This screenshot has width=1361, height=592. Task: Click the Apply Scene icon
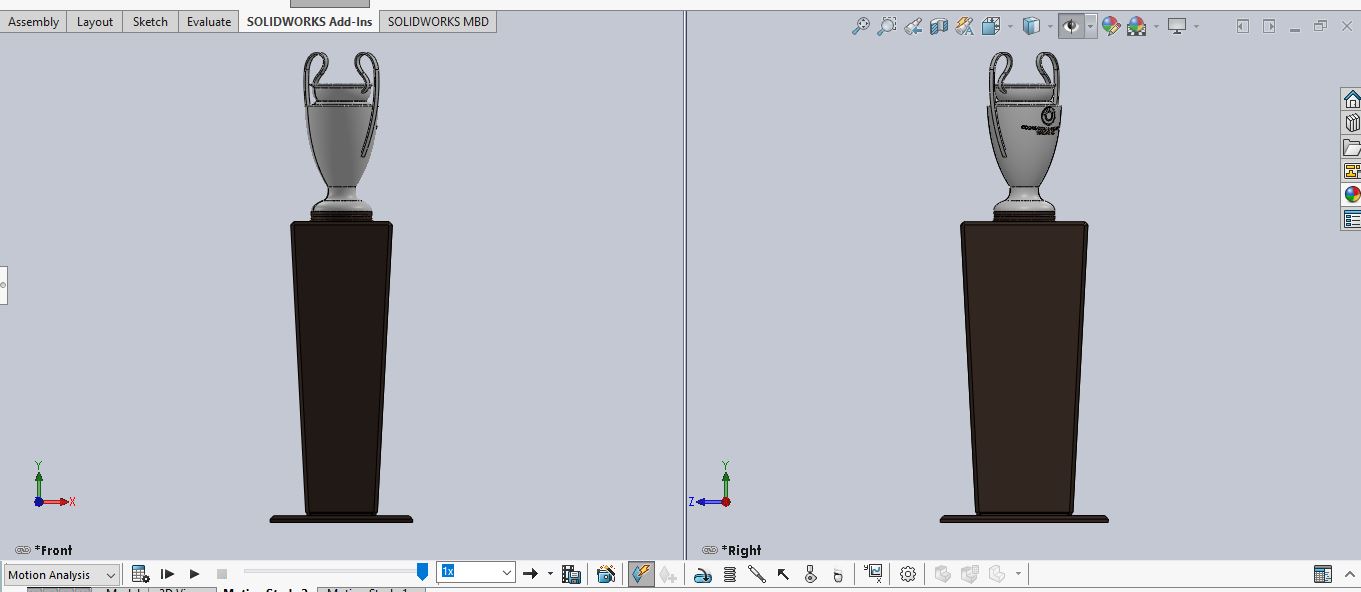pos(1136,26)
